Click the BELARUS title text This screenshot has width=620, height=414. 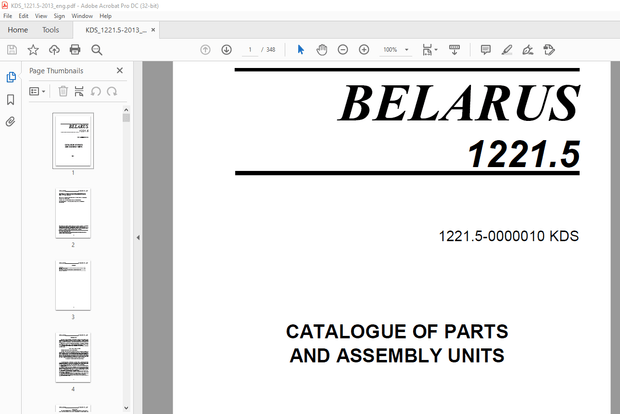(459, 103)
